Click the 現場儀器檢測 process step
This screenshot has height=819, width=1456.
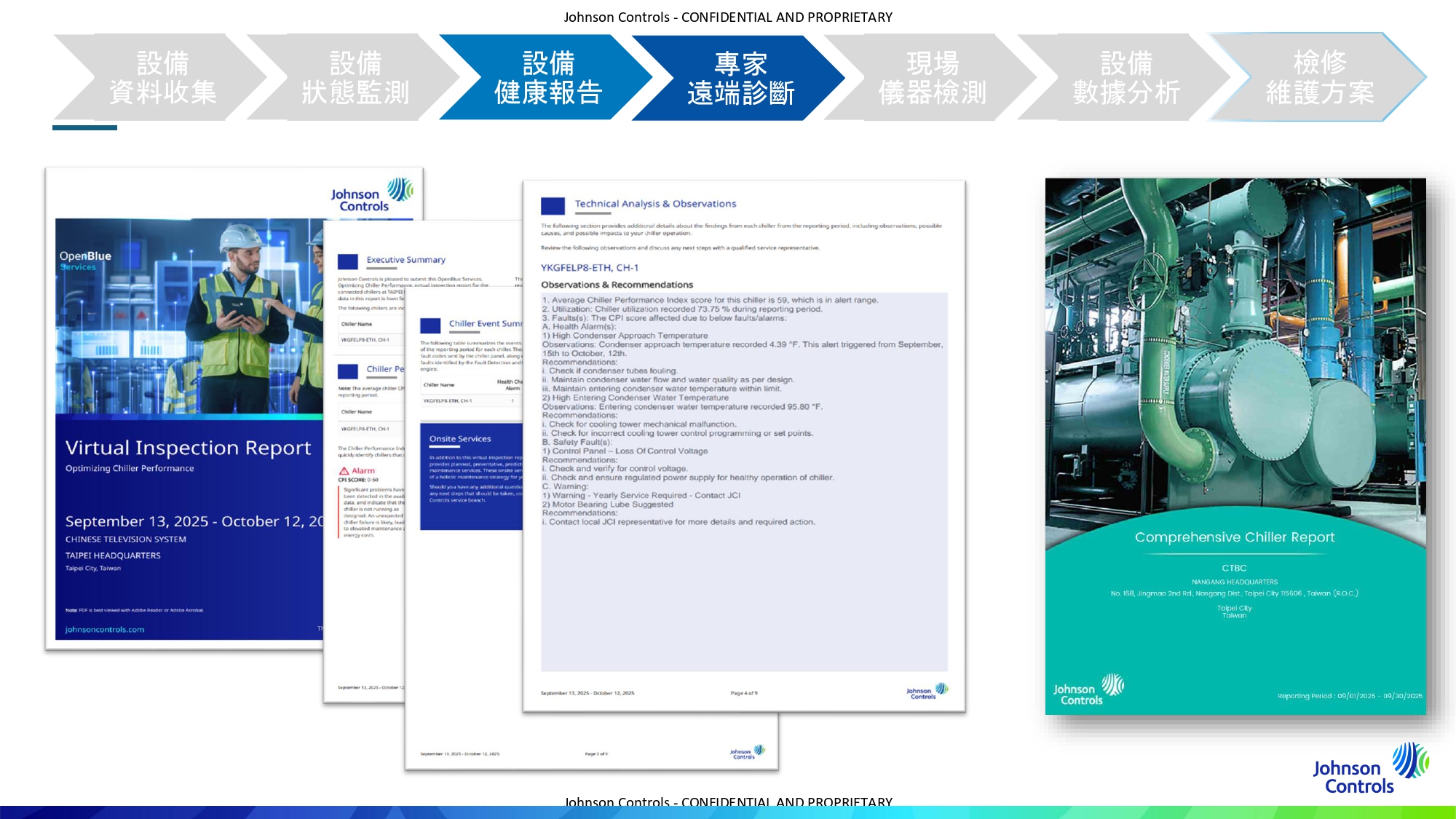(932, 77)
